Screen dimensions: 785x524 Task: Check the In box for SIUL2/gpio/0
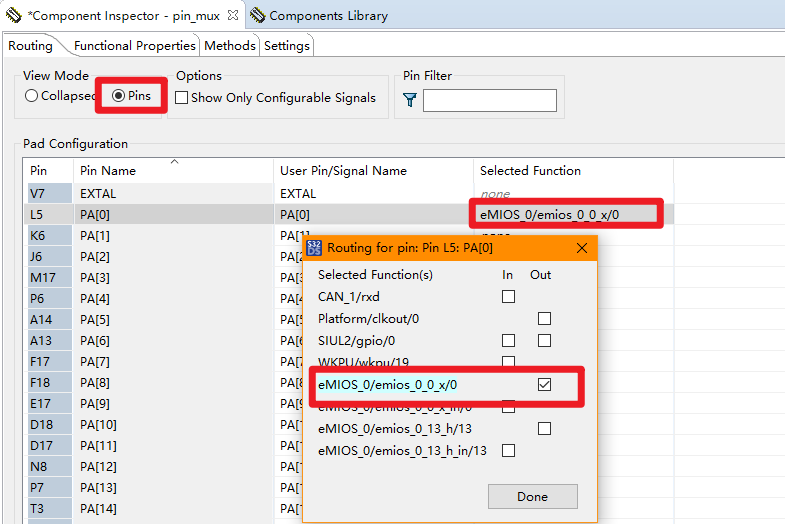(508, 340)
